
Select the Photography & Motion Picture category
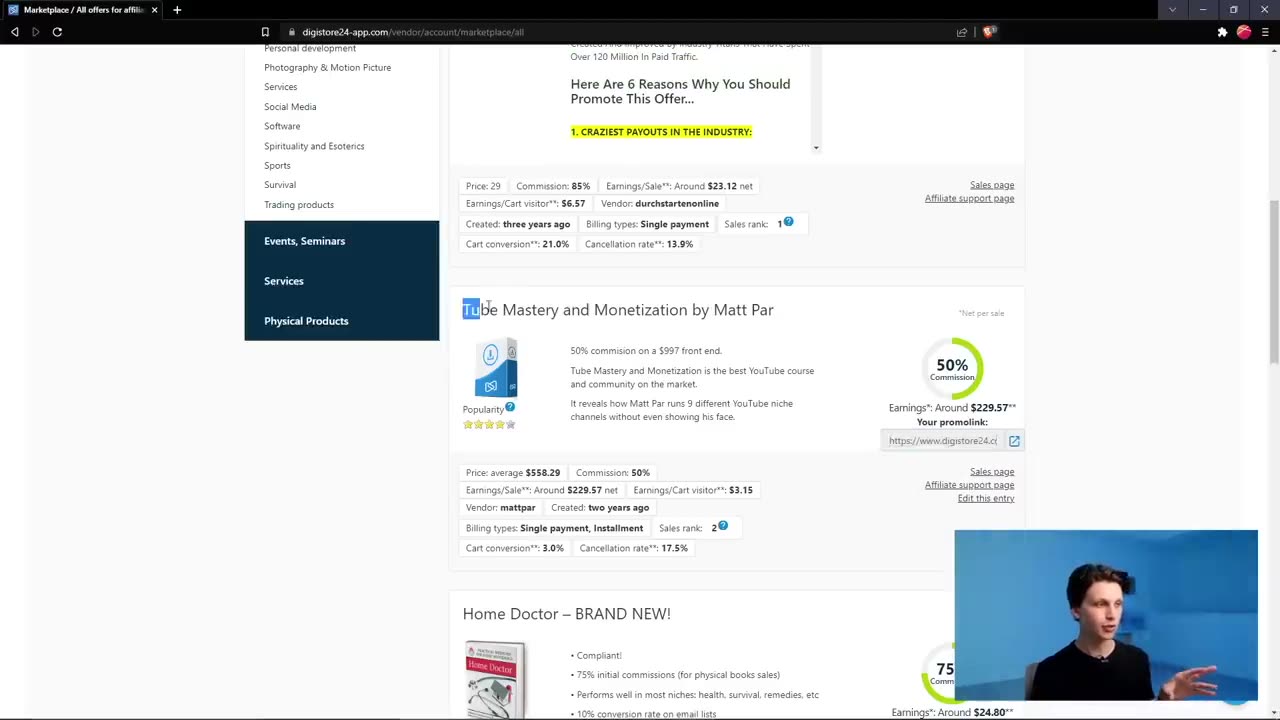click(327, 67)
